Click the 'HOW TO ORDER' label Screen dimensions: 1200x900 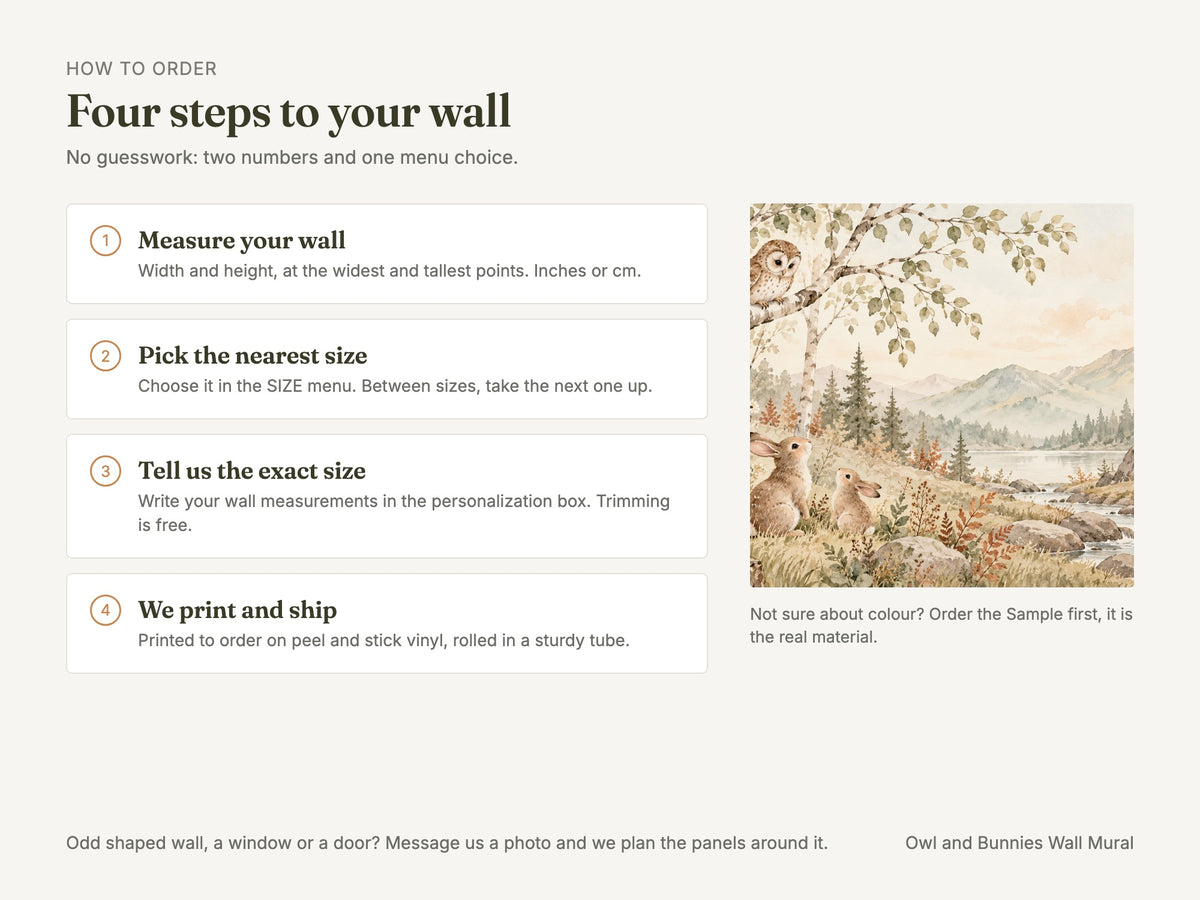pyautogui.click(x=141, y=69)
